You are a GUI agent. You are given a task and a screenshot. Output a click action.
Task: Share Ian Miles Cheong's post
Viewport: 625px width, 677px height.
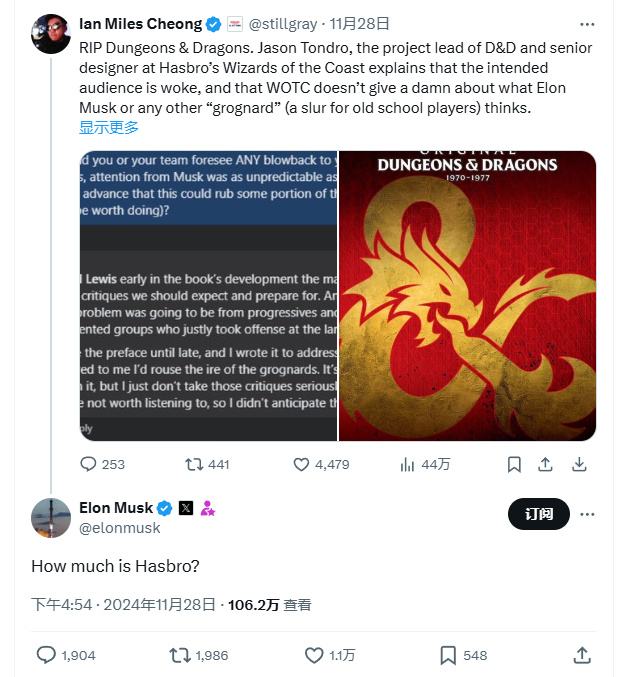pos(546,464)
